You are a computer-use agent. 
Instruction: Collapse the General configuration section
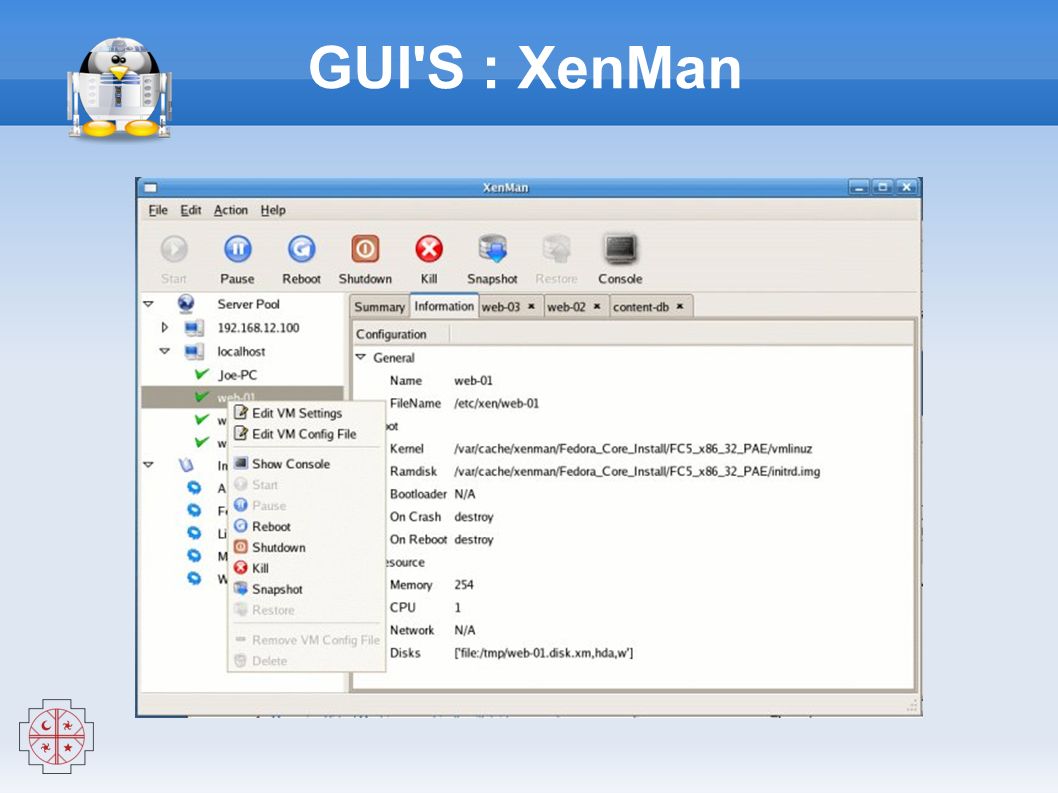click(361, 357)
